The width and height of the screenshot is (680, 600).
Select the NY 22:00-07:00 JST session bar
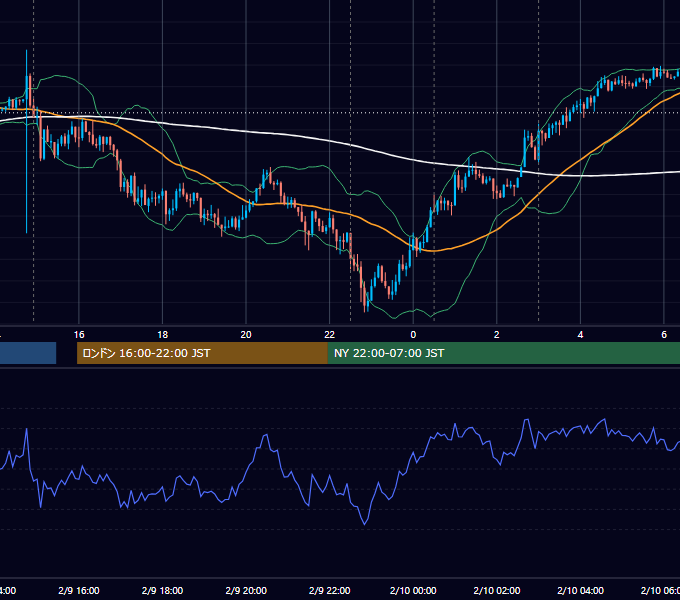point(503,353)
